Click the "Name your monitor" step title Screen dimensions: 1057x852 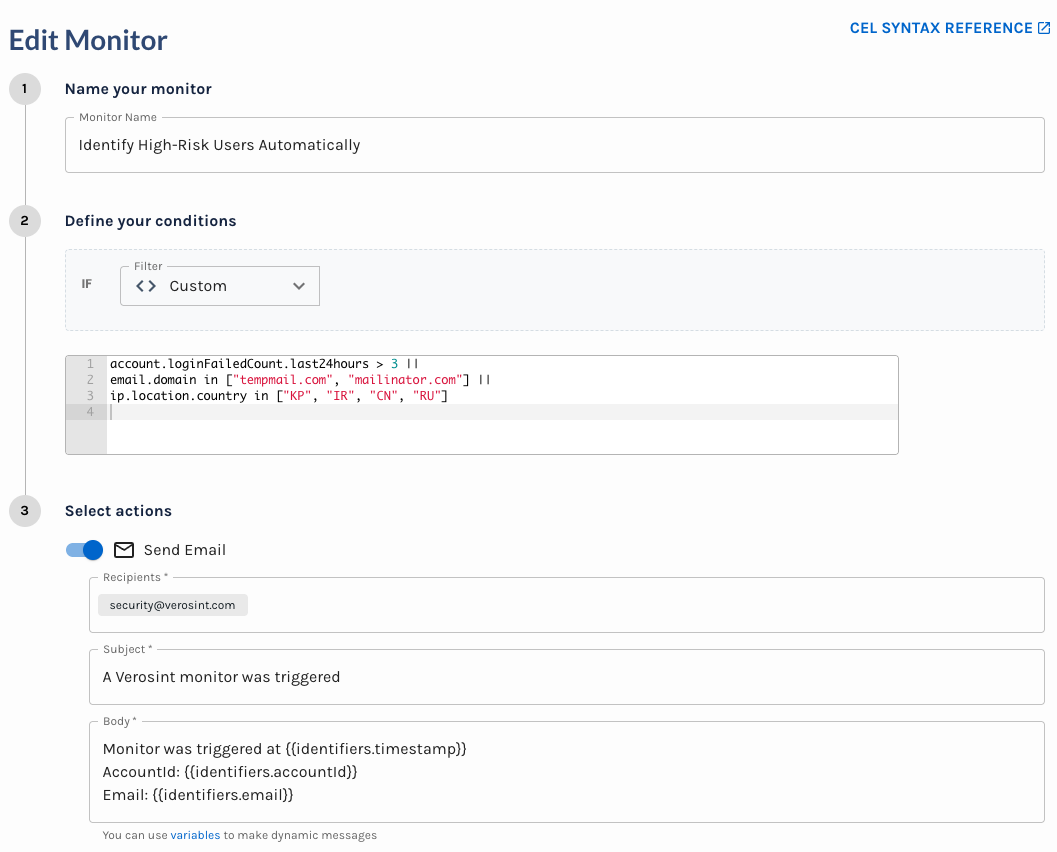point(138,89)
